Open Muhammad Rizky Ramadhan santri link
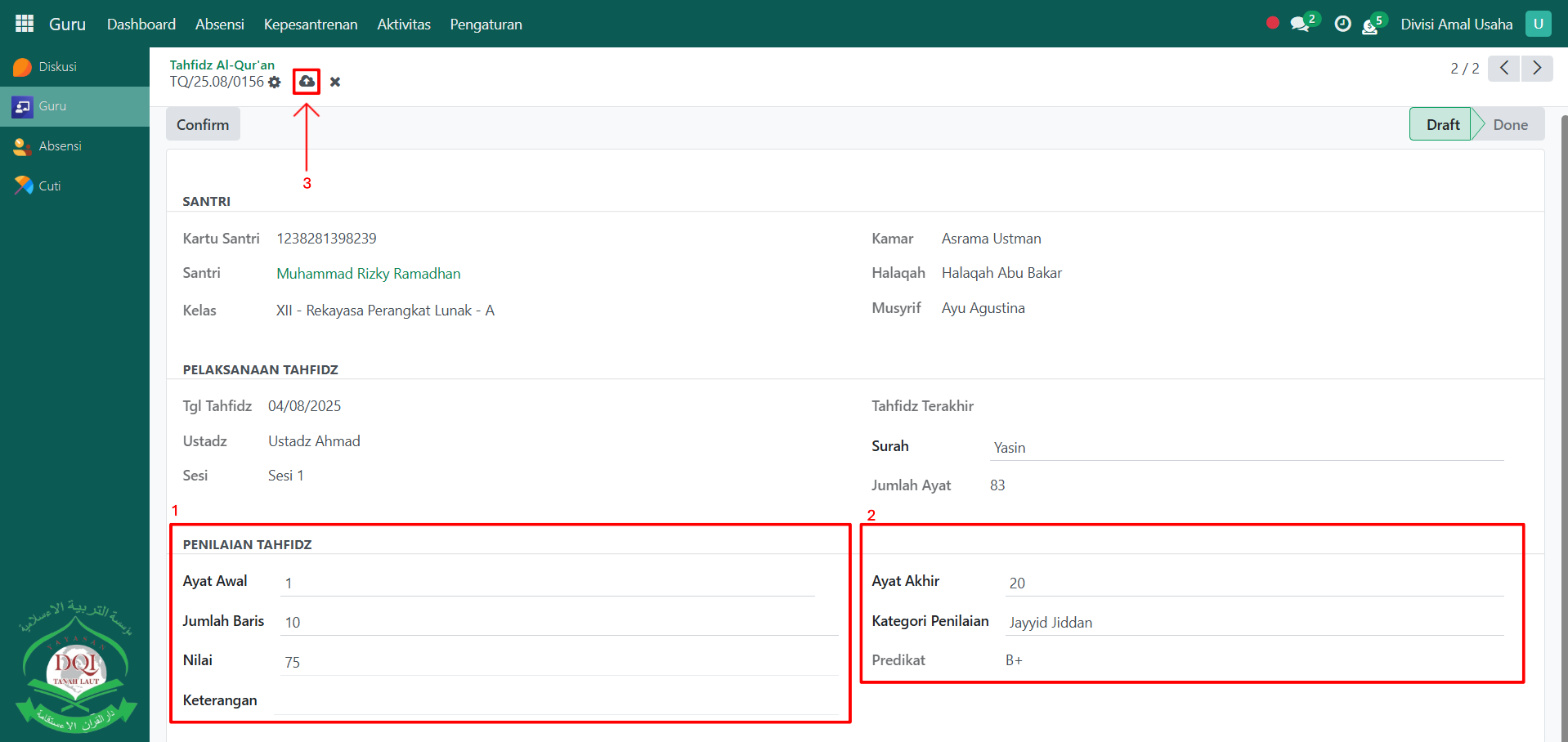The image size is (1568, 742). (x=368, y=274)
